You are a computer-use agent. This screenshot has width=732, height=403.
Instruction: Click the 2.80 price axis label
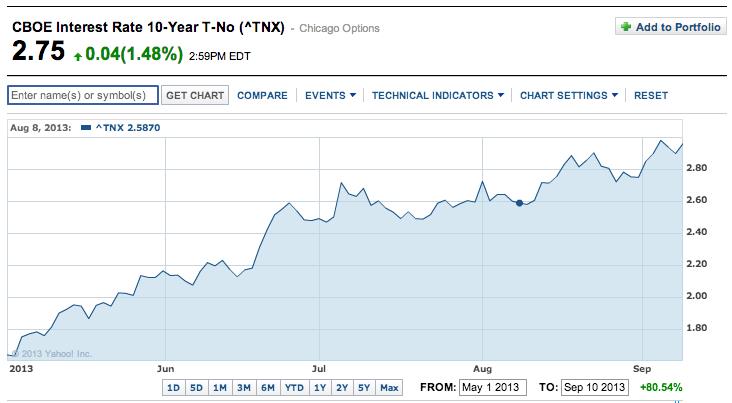tap(697, 168)
